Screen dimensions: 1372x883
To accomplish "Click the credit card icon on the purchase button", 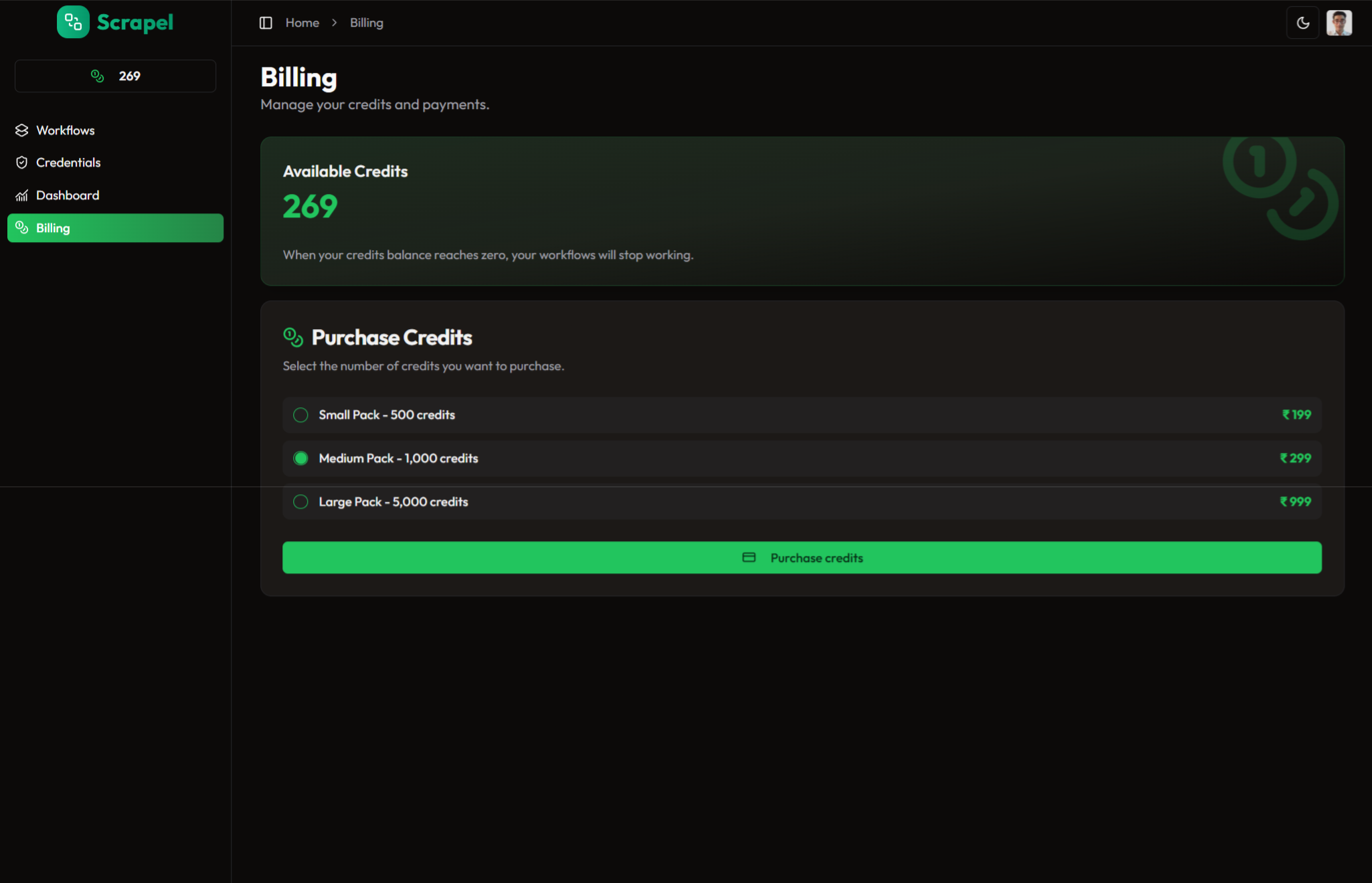I will pyautogui.click(x=749, y=557).
